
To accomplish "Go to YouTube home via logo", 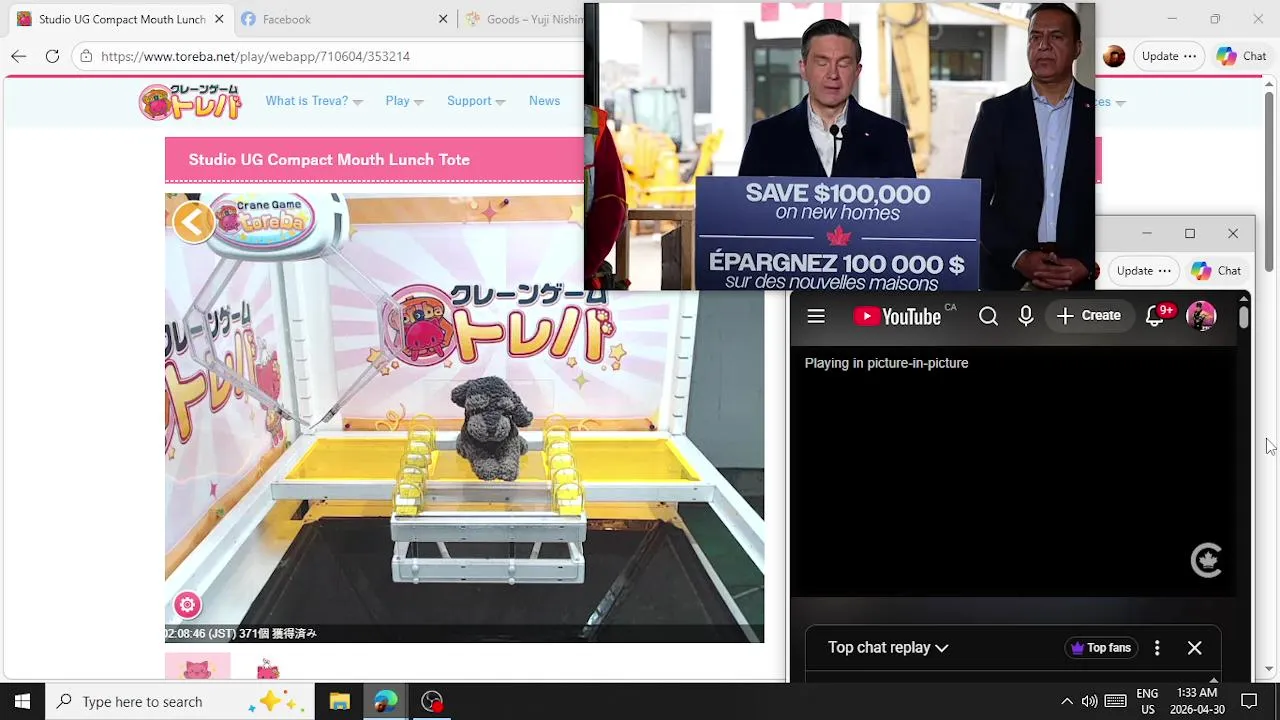I will [897, 316].
